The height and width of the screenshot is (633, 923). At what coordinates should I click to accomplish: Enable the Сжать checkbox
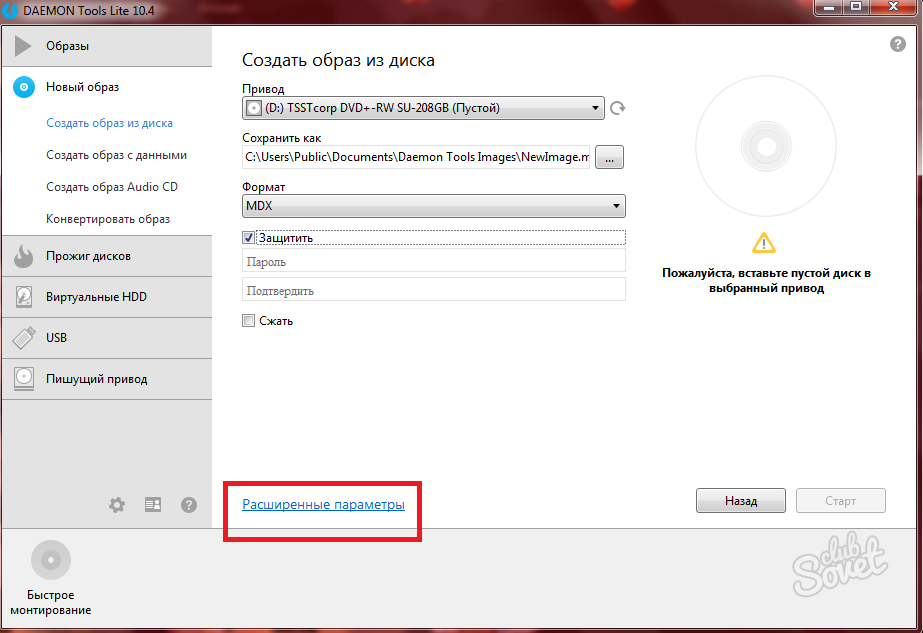coord(249,321)
